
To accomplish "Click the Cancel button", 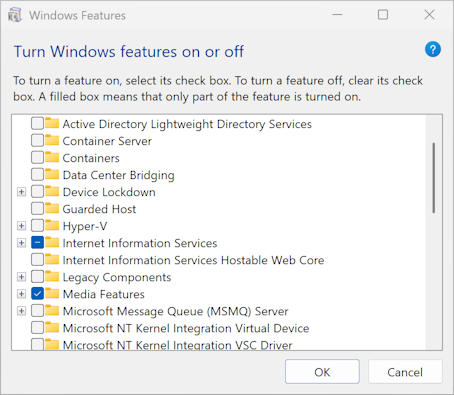I will pos(405,372).
